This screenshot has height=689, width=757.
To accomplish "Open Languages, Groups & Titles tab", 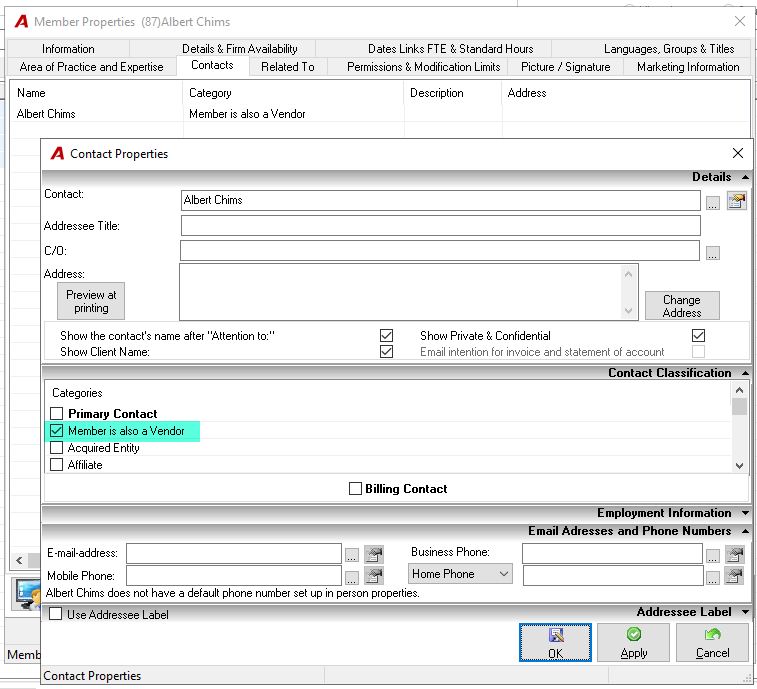I will click(669, 49).
